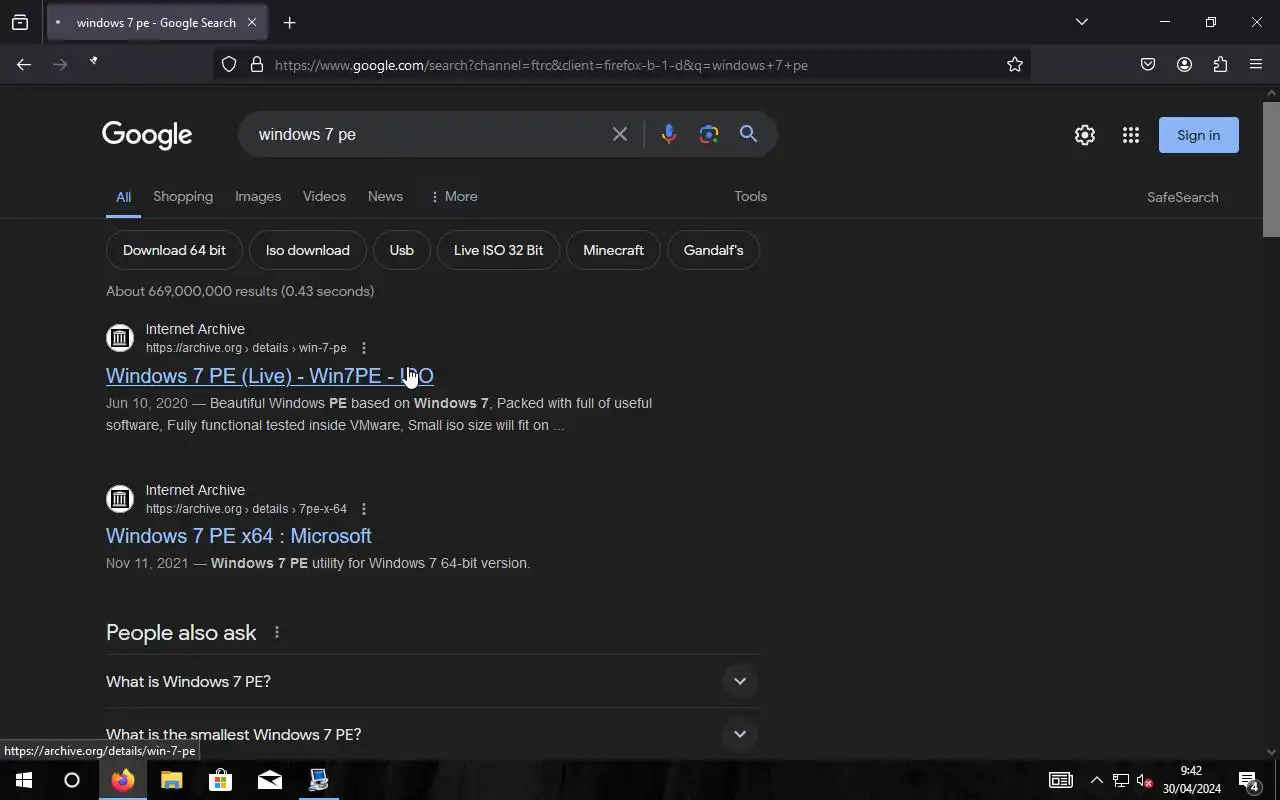Open People also ask options menu

coord(277,633)
